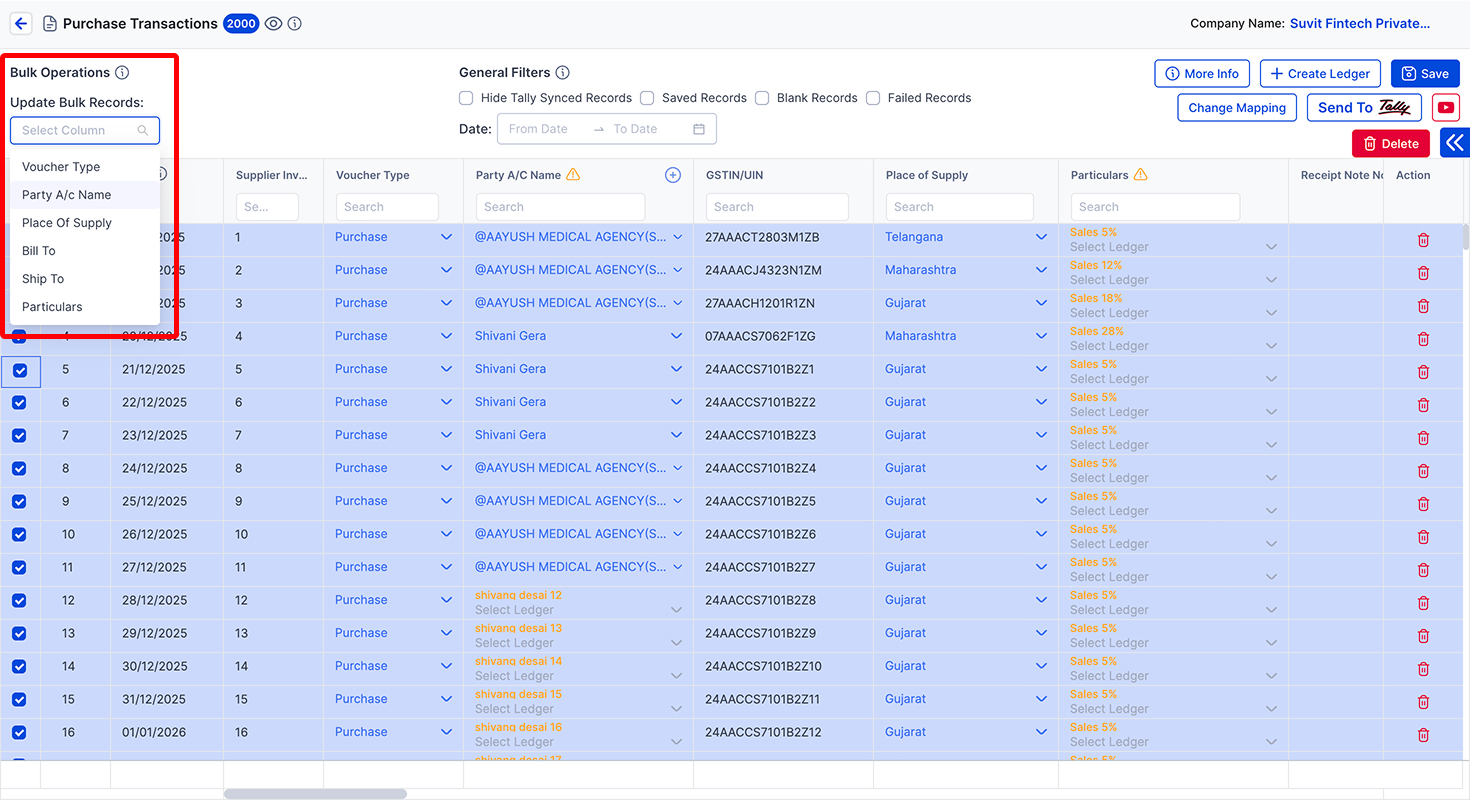Viewport: 1470px width, 800px height.
Task: Open the YouTube tutorial icon button
Action: pos(1445,107)
